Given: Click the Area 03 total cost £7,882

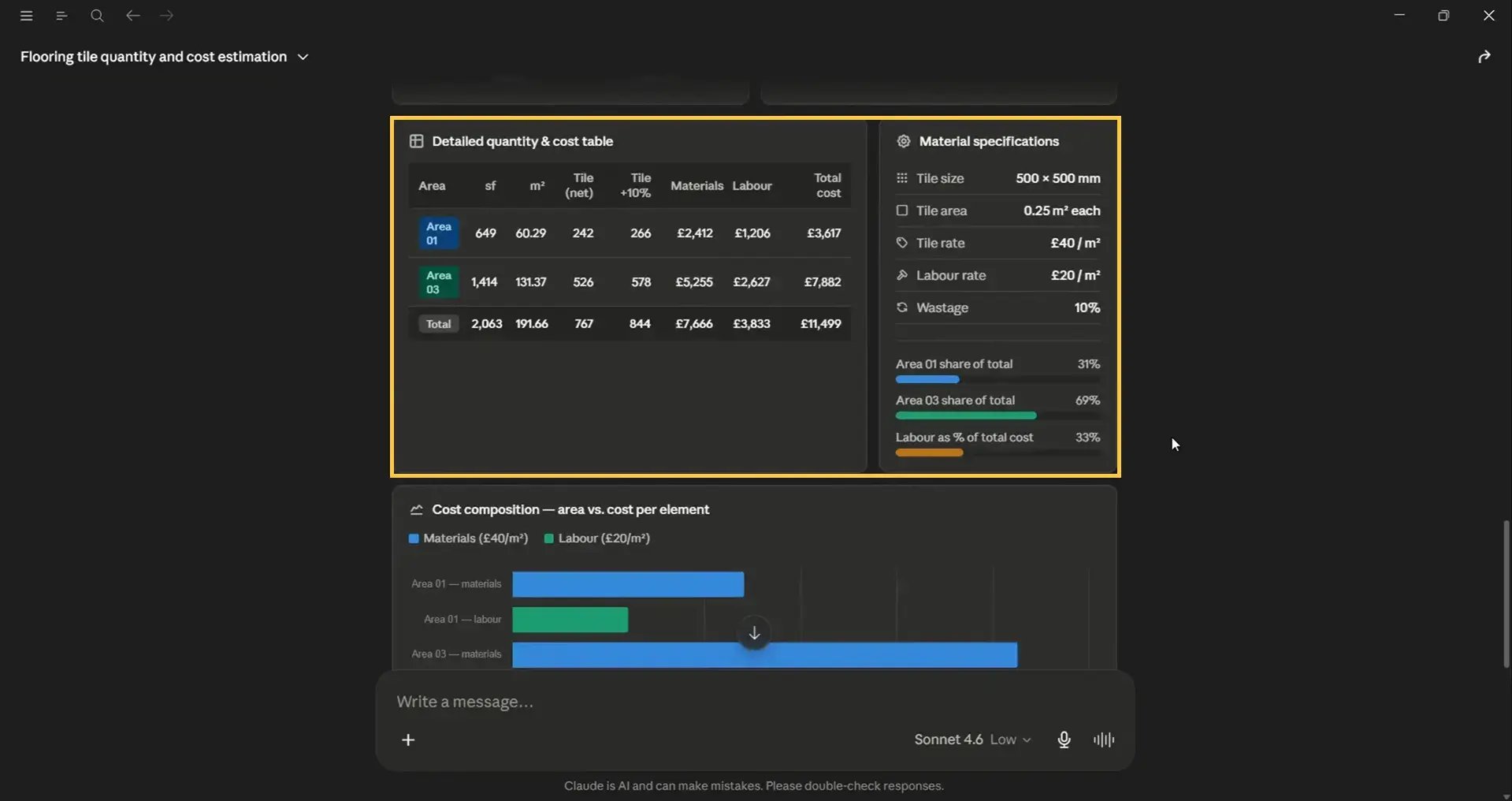Looking at the screenshot, I should (822, 282).
